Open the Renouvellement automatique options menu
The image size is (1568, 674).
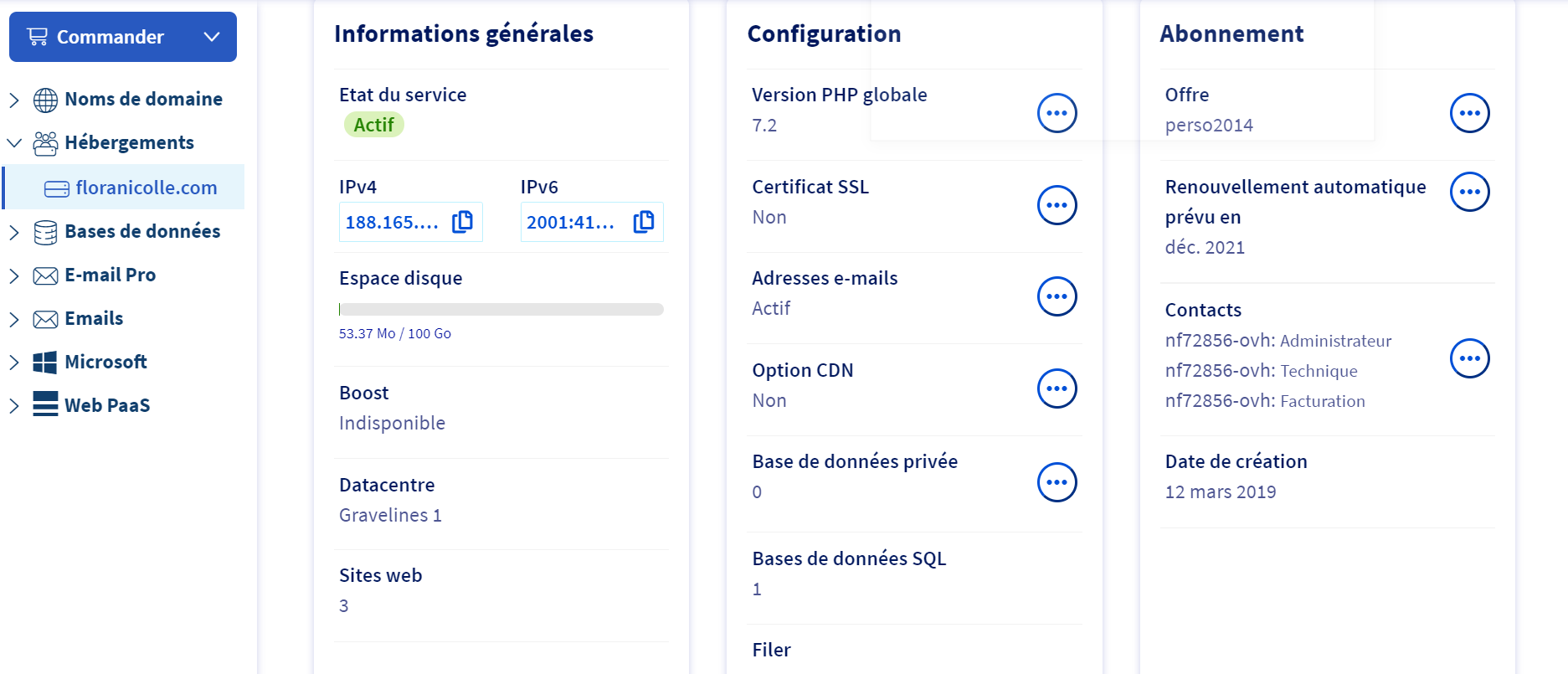(1469, 192)
